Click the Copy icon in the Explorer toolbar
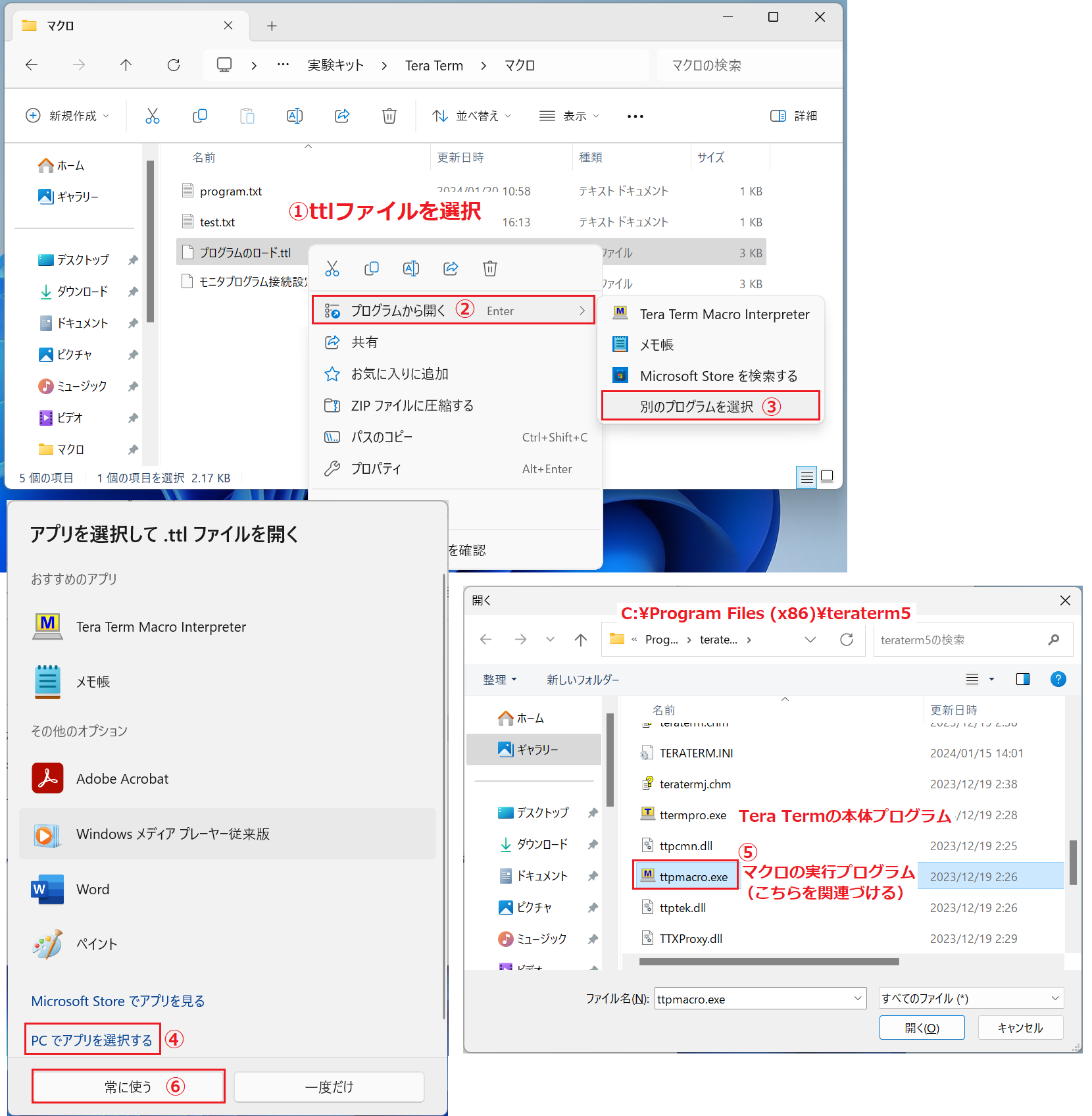This screenshot has width=1092, height=1116. pos(200,116)
